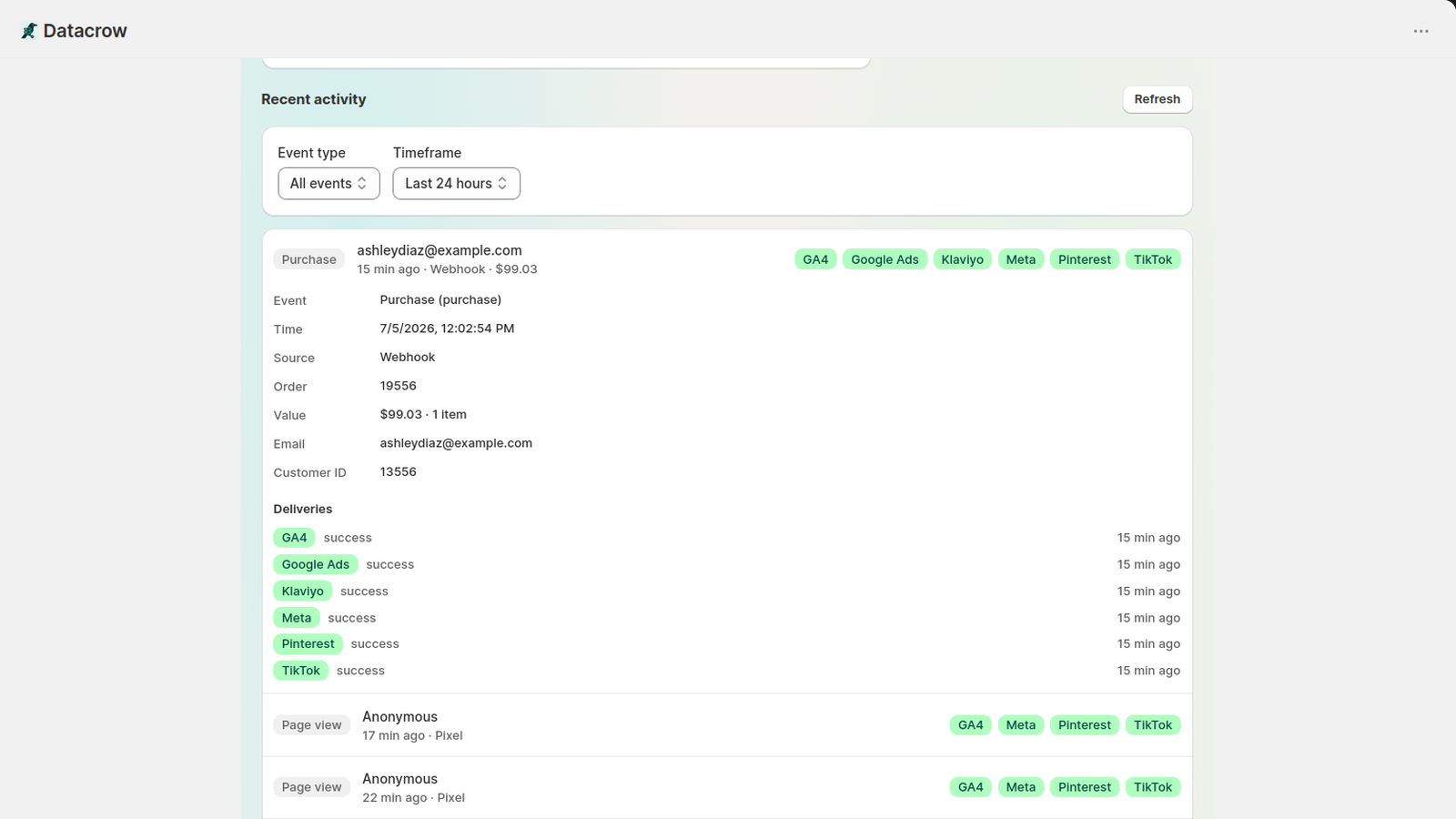Click the Pinterest tag on the 22 min ago page view

coord(1084,787)
